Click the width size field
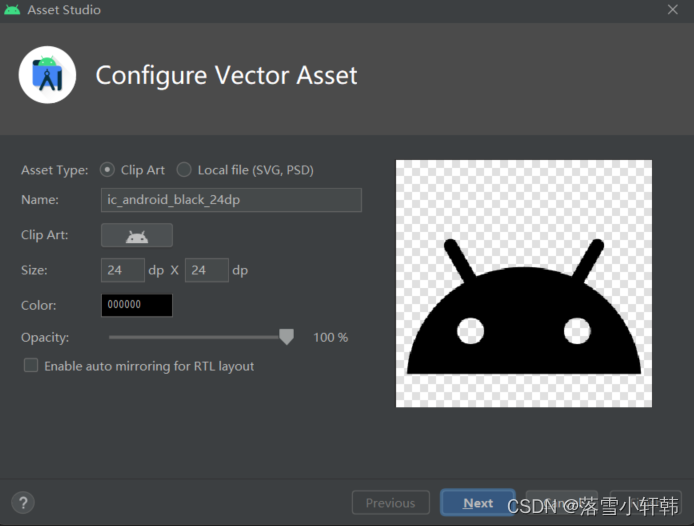This screenshot has width=694, height=526. 123,270
